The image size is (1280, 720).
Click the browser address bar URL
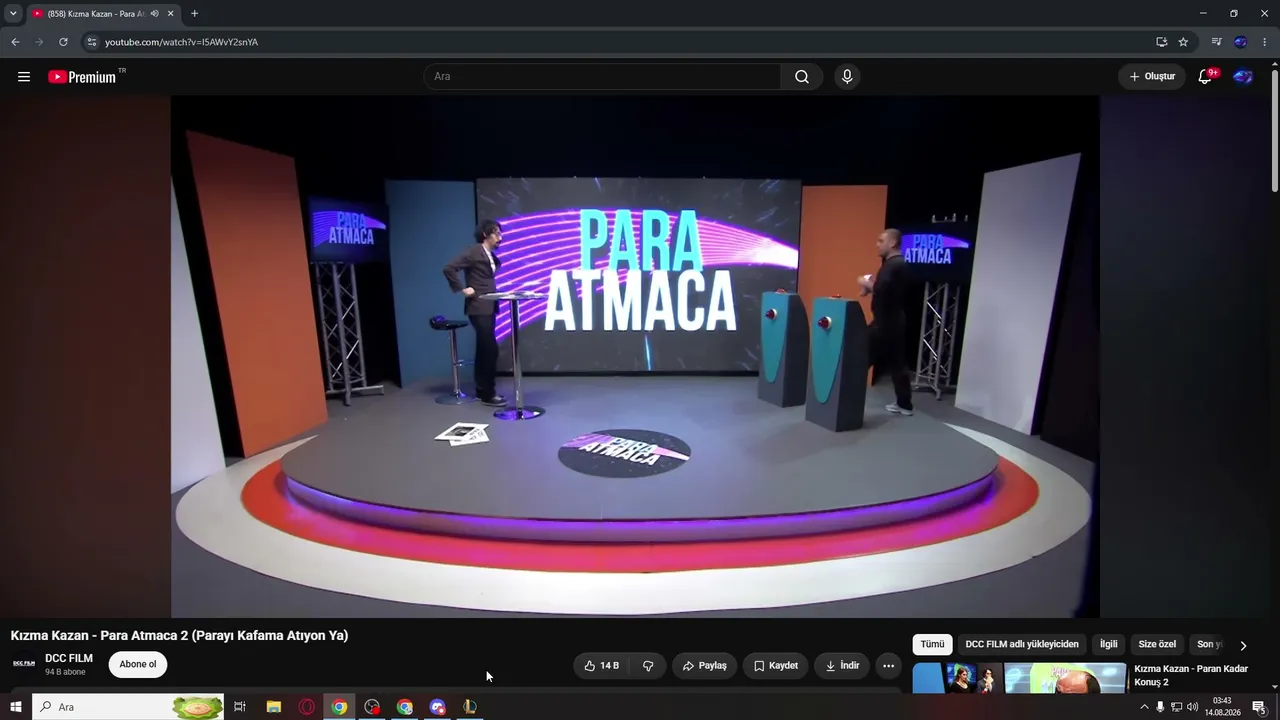click(x=182, y=42)
